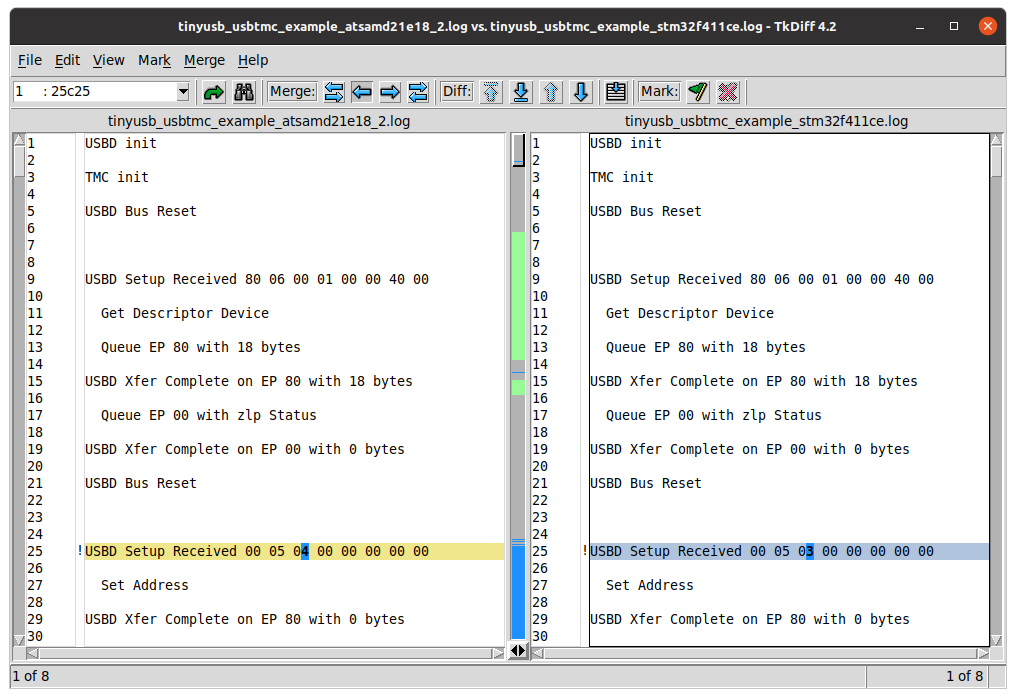
Task: Choose merge left single arrow icon
Action: pyautogui.click(x=362, y=92)
